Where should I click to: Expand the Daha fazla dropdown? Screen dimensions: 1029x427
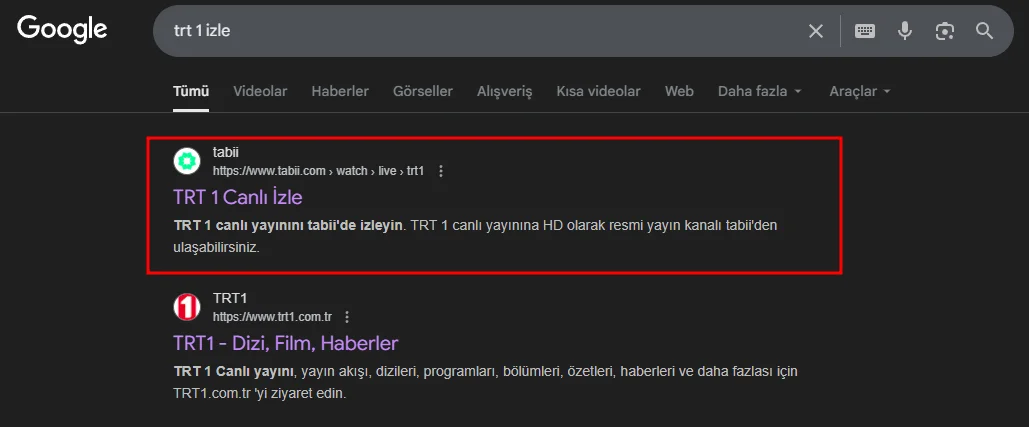pyautogui.click(x=760, y=91)
